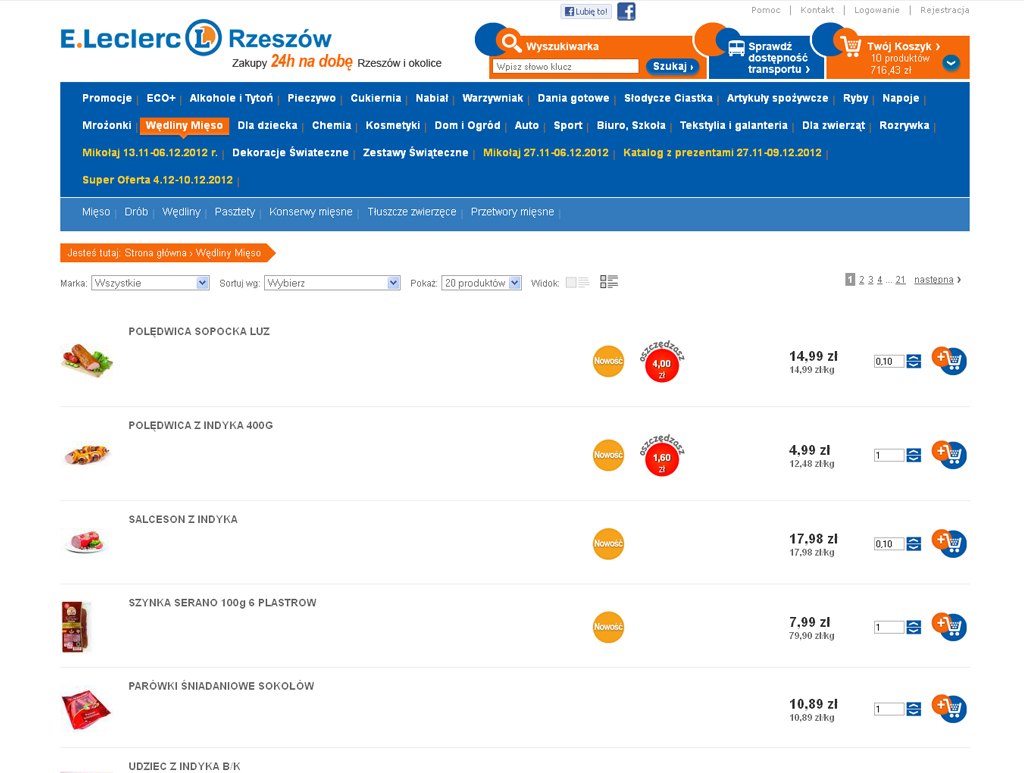The height and width of the screenshot is (773, 1024).
Task: Switch to detailed list view icon
Action: 609,283
